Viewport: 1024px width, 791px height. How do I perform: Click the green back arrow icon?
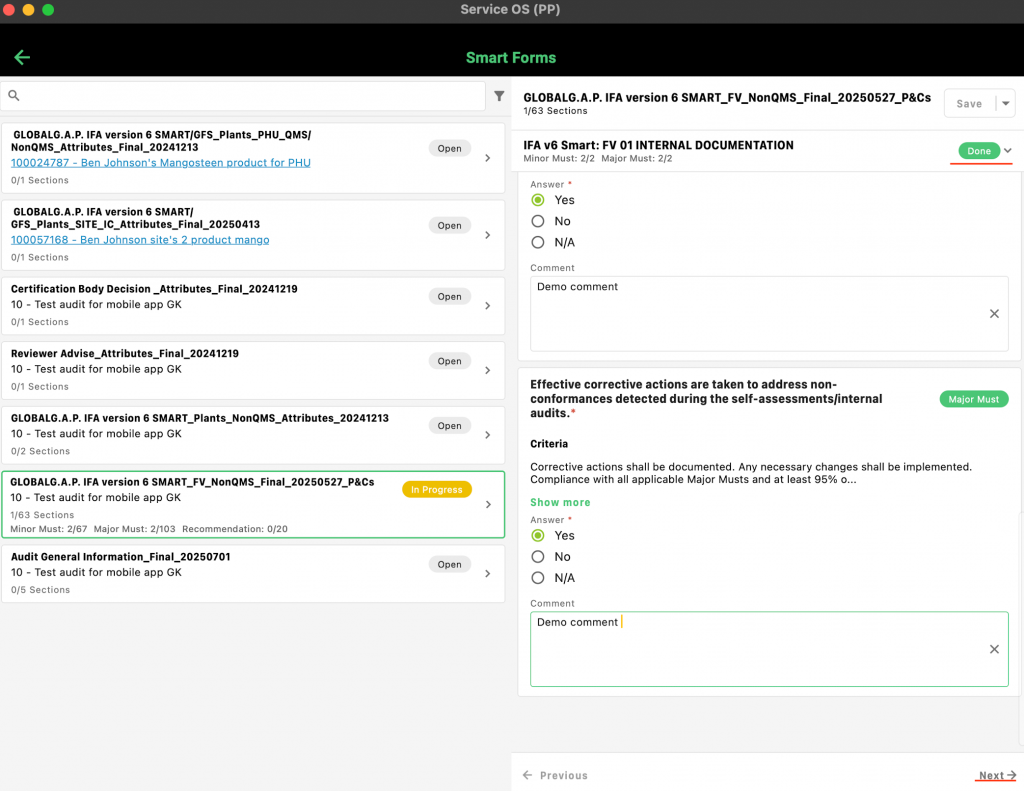(22, 58)
